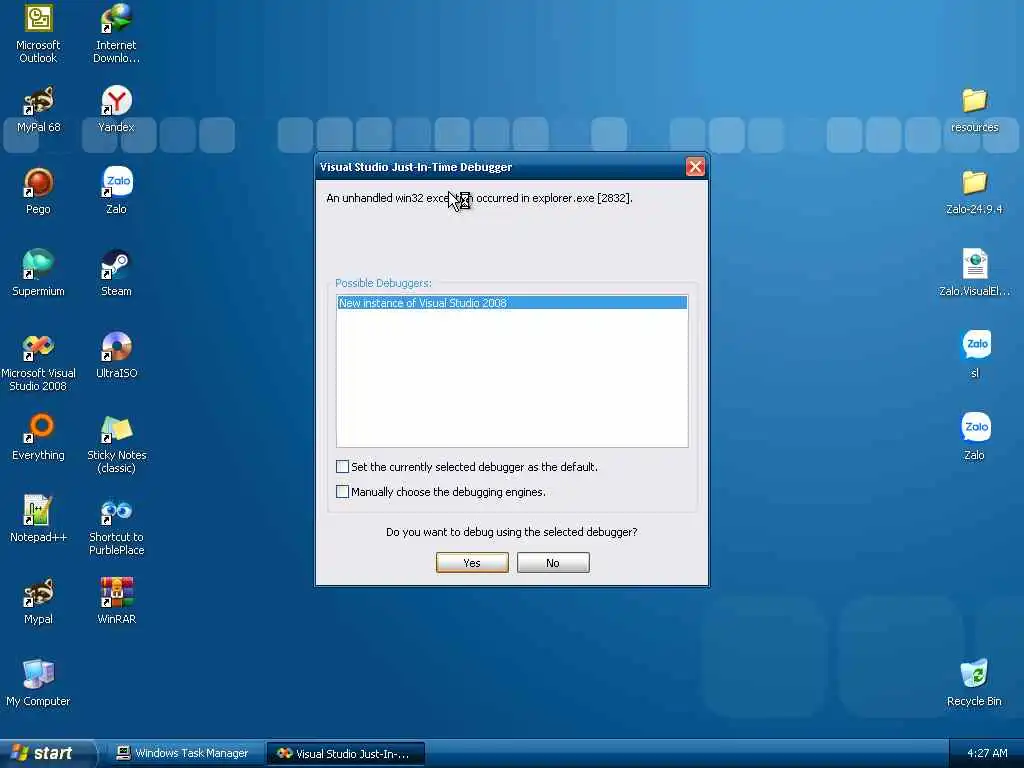Click the 4:27 AM system clock

tap(987, 754)
